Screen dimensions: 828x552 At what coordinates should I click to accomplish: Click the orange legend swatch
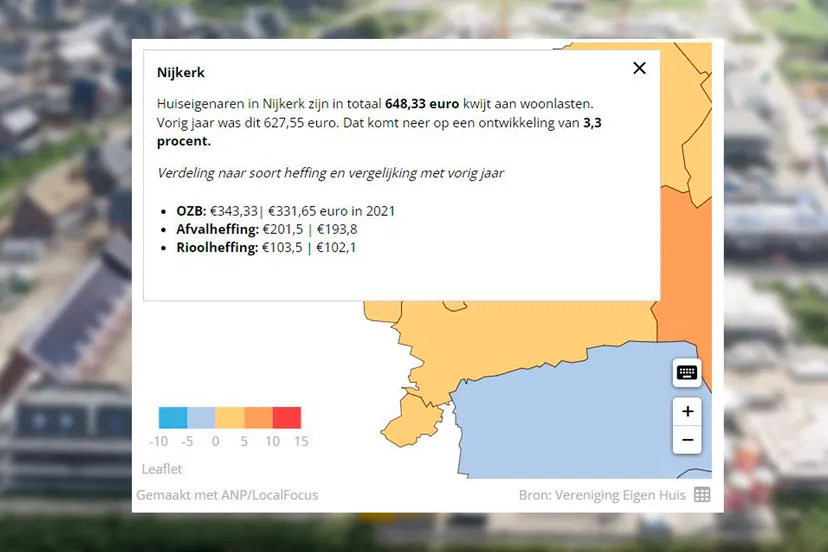258,417
